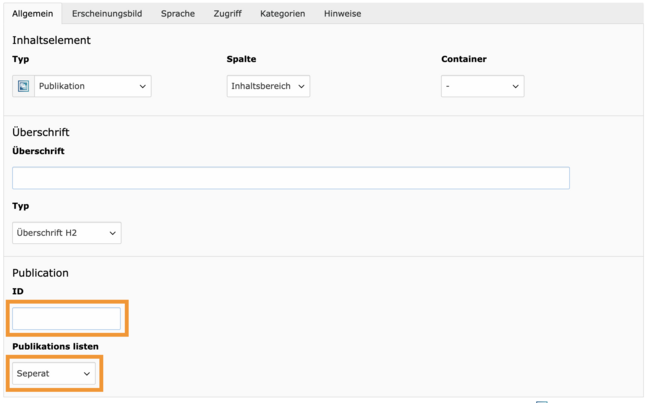Click the Inhaltselement section heading
Screen dimensions: 648x403
pos(51,40)
